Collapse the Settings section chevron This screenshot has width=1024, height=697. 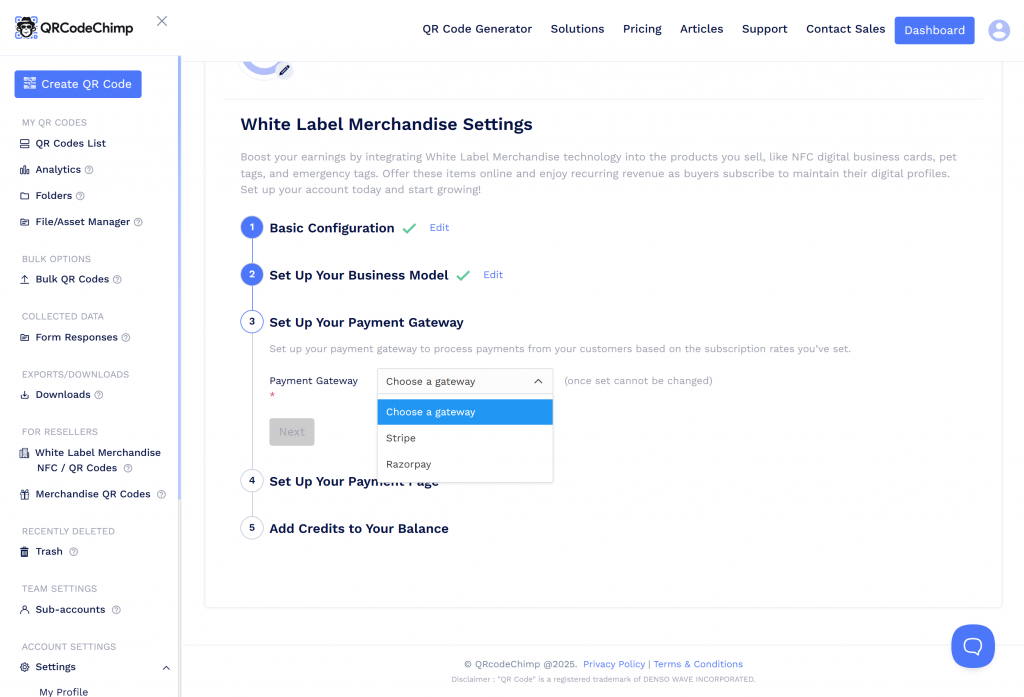(x=165, y=667)
